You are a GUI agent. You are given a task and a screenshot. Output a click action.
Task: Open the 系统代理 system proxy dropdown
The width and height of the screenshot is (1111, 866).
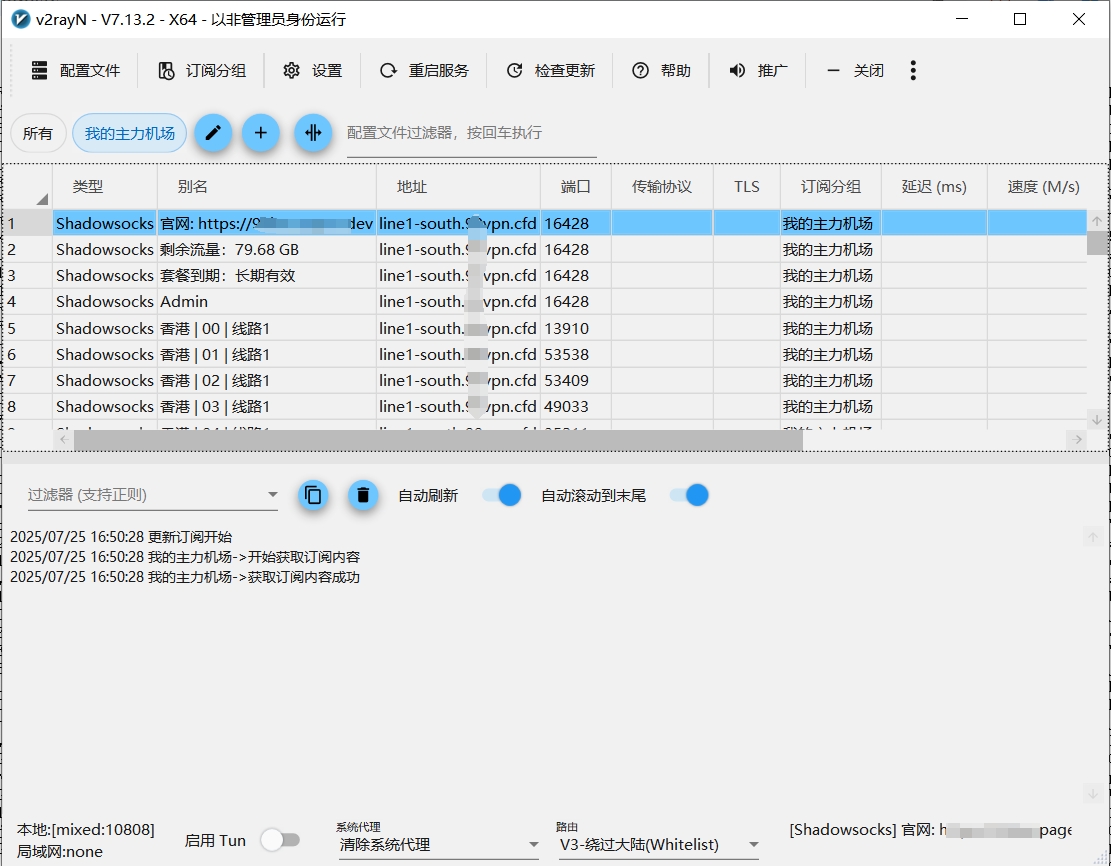[x=438, y=845]
